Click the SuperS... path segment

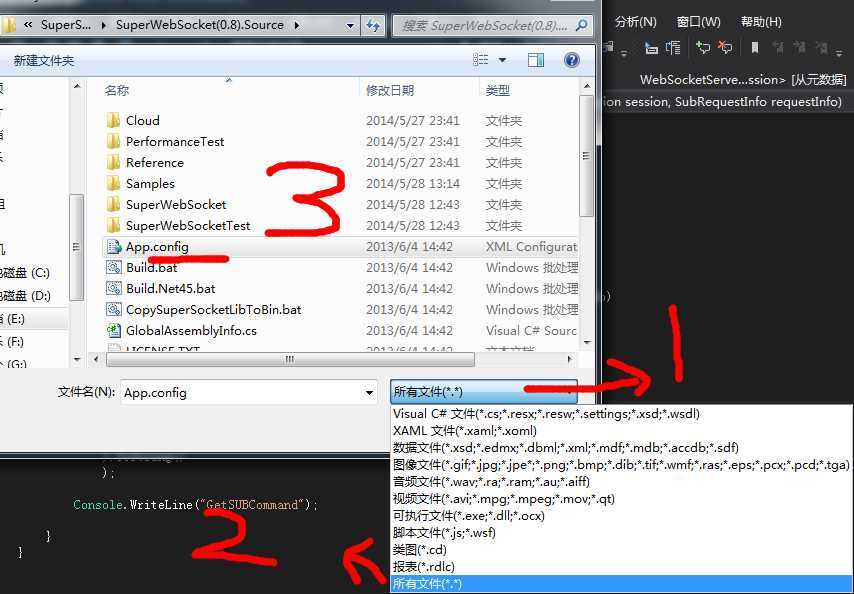(66, 25)
